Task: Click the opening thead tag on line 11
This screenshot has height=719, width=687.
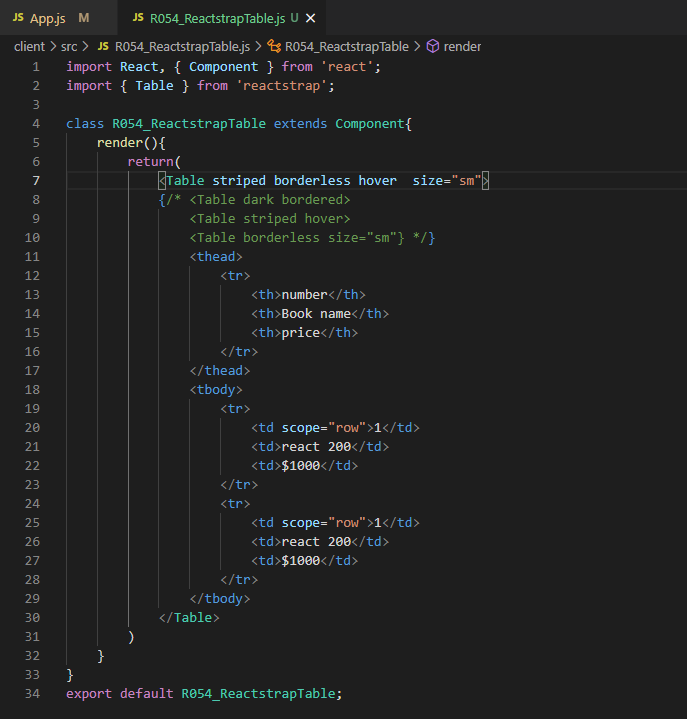Action: 216,256
